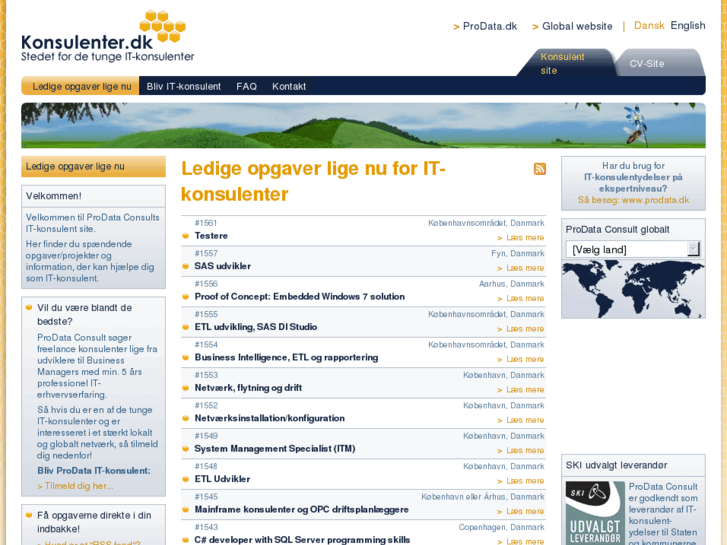Open the RSS feed icon
The height and width of the screenshot is (545, 727).
[x=539, y=169]
